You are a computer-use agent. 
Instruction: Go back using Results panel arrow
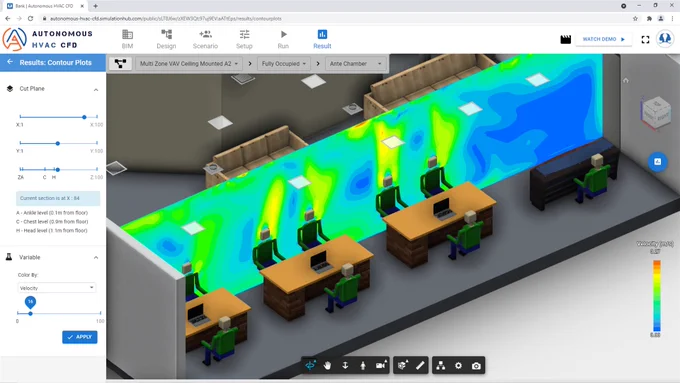(10, 62)
